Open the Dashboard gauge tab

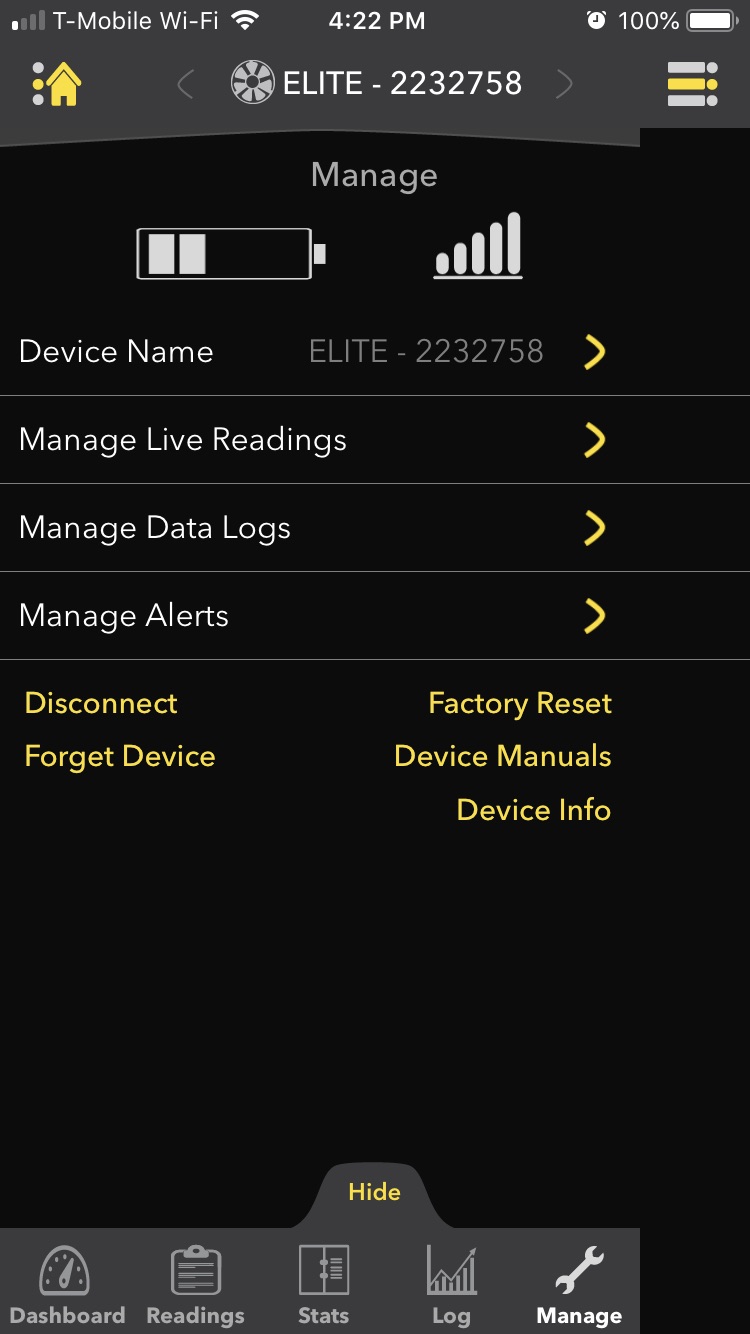pyautogui.click(x=66, y=1284)
